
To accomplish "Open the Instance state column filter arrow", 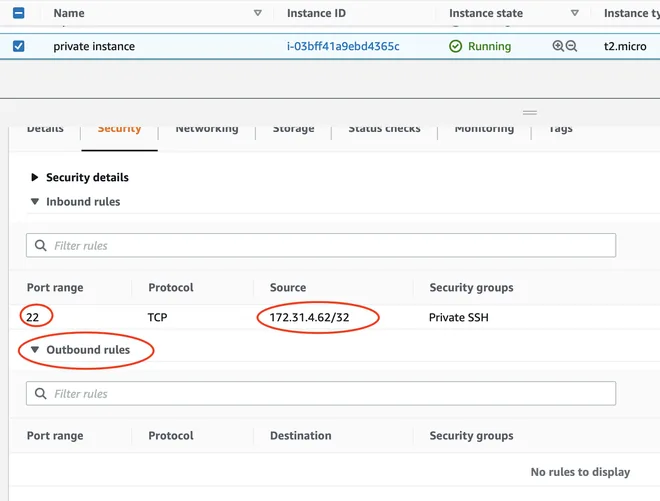I will tap(575, 13).
